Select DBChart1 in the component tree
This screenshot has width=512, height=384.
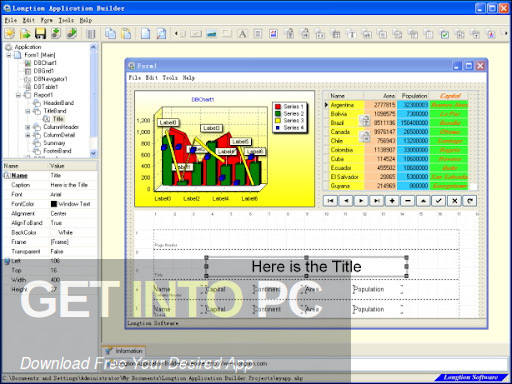click(x=45, y=63)
